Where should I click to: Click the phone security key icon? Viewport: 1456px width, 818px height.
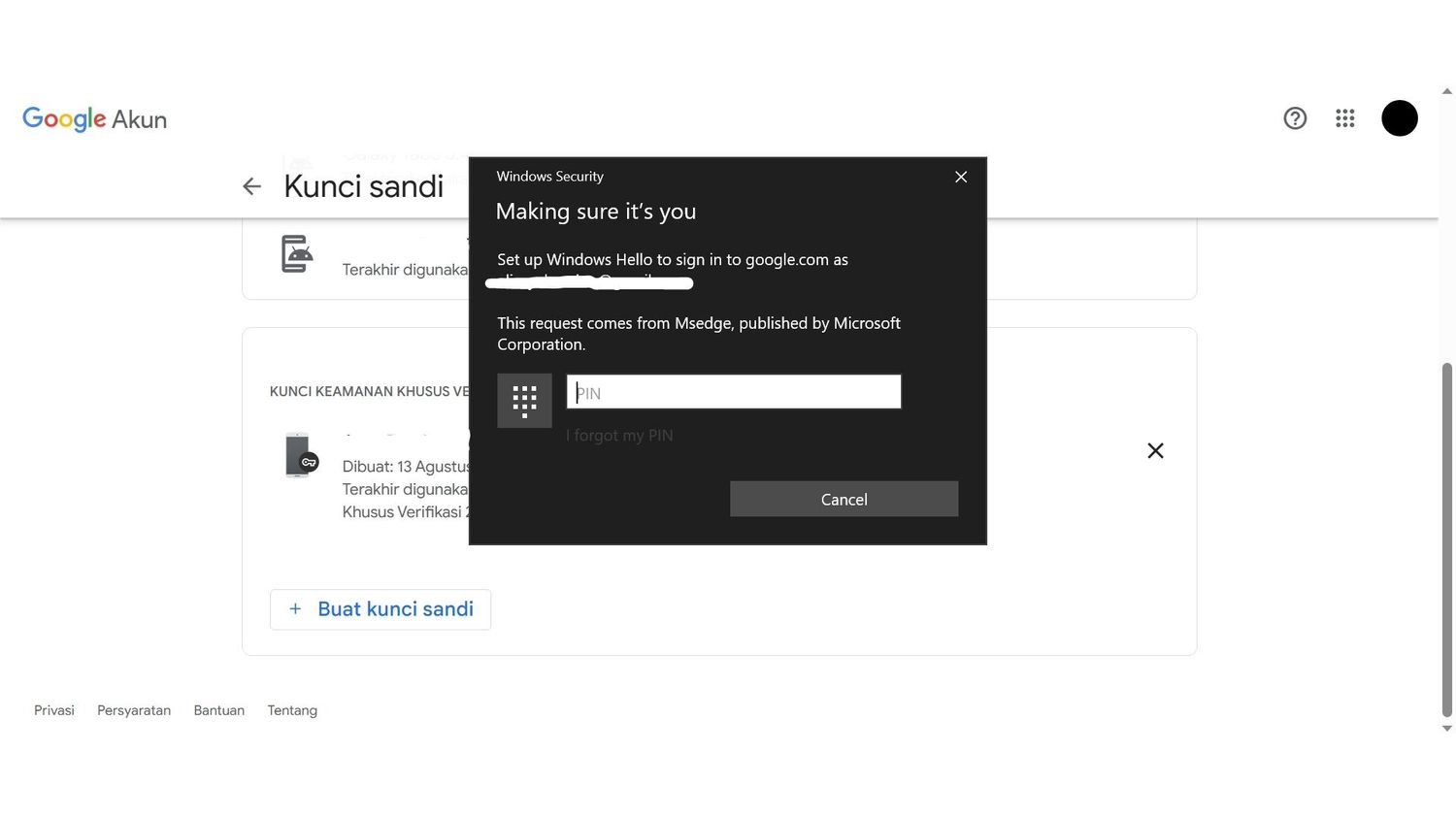click(301, 455)
